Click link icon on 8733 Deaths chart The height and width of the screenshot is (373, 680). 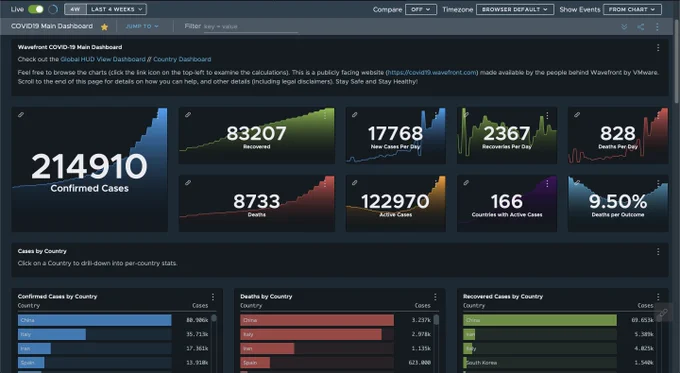point(188,183)
